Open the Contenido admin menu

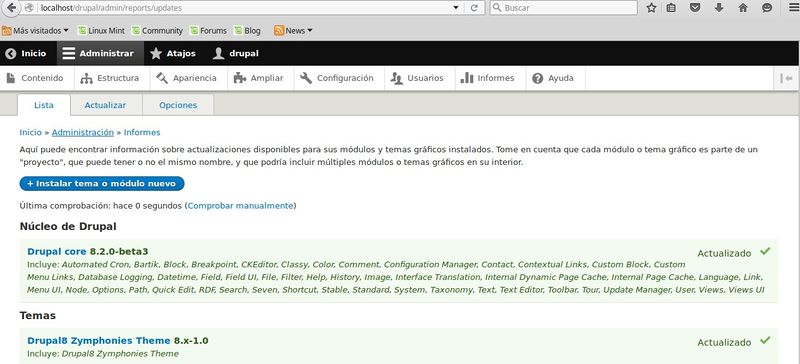pyautogui.click(x=35, y=78)
